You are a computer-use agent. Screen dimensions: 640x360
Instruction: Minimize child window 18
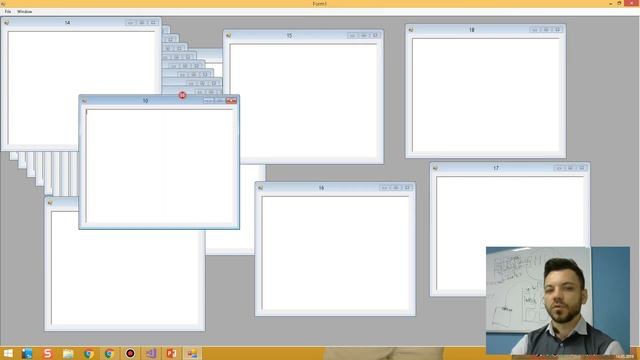click(535, 30)
